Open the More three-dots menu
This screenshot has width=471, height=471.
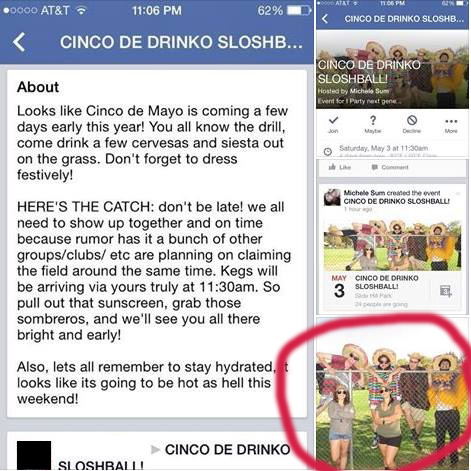tap(451, 121)
